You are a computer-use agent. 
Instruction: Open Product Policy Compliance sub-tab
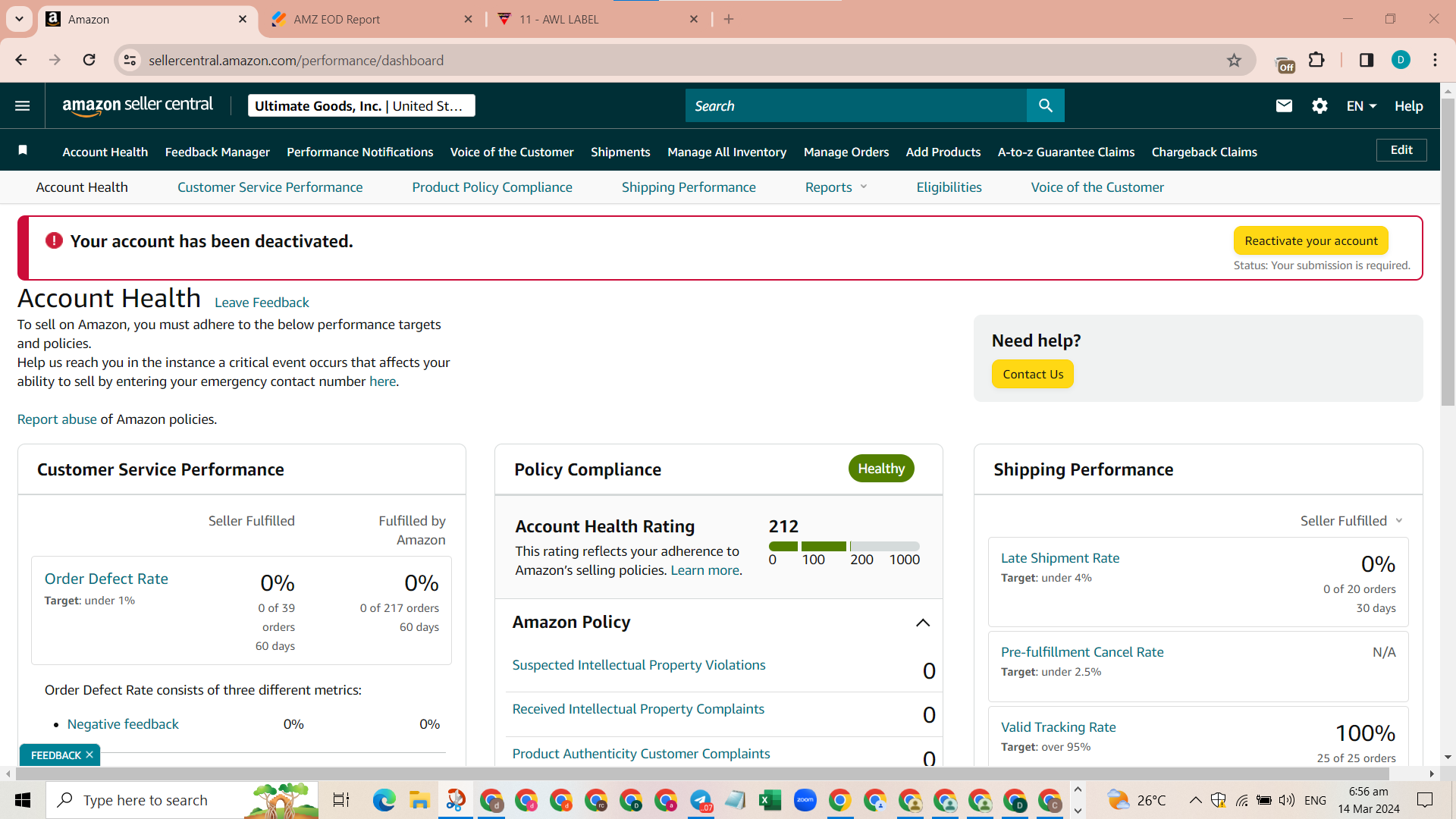492,187
